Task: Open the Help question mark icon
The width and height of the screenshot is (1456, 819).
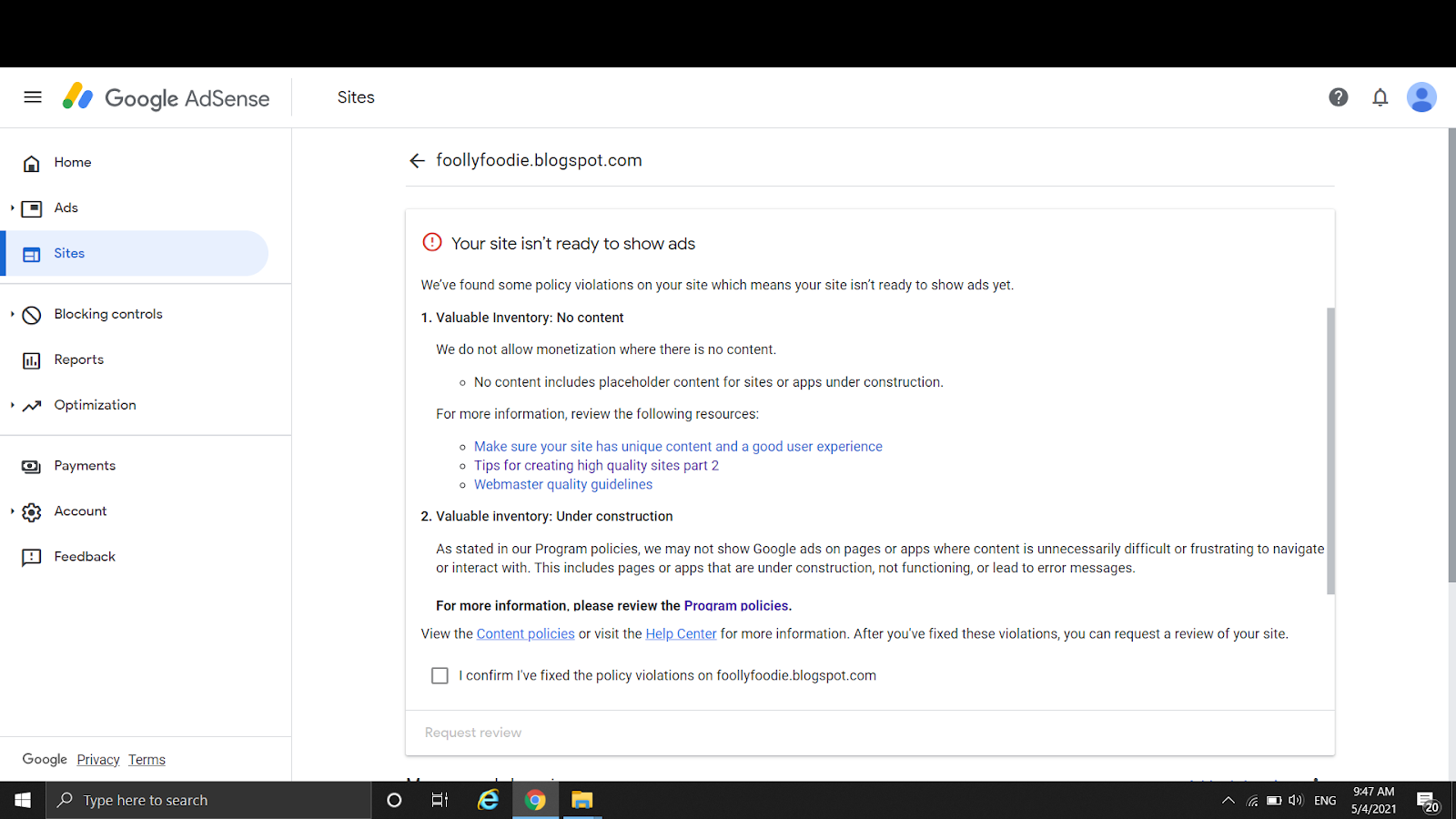Action: coord(1338,97)
